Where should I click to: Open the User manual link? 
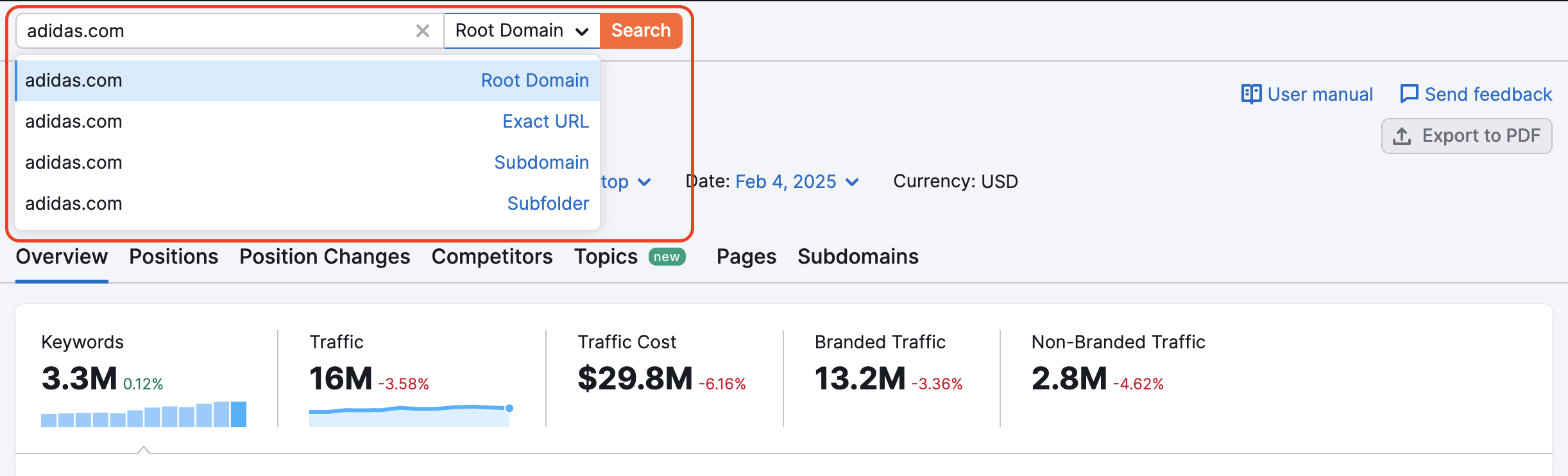pyautogui.click(x=1307, y=94)
